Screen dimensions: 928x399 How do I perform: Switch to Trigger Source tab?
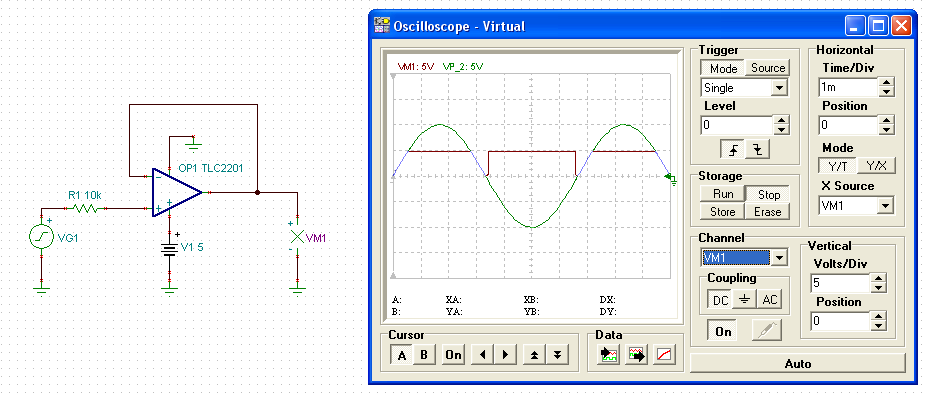point(768,68)
